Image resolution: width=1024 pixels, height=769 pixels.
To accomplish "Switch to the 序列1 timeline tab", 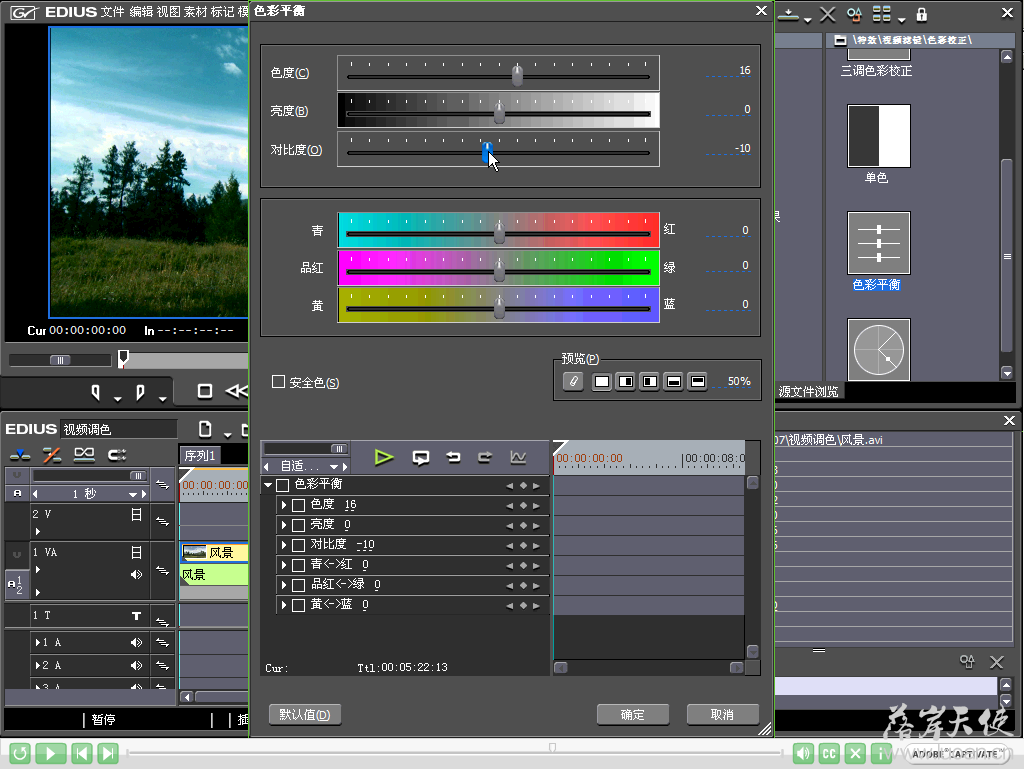I will click(x=199, y=456).
